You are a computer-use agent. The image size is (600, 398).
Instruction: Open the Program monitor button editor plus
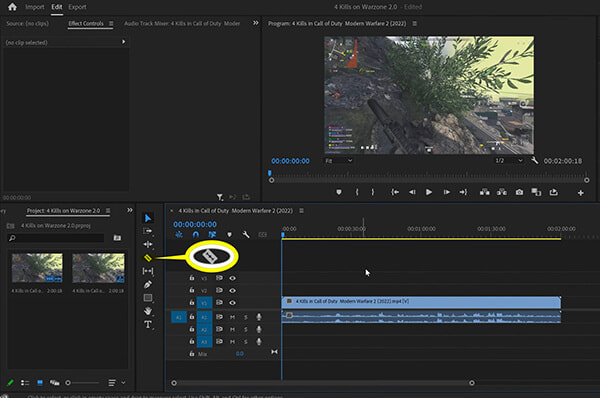coord(580,193)
